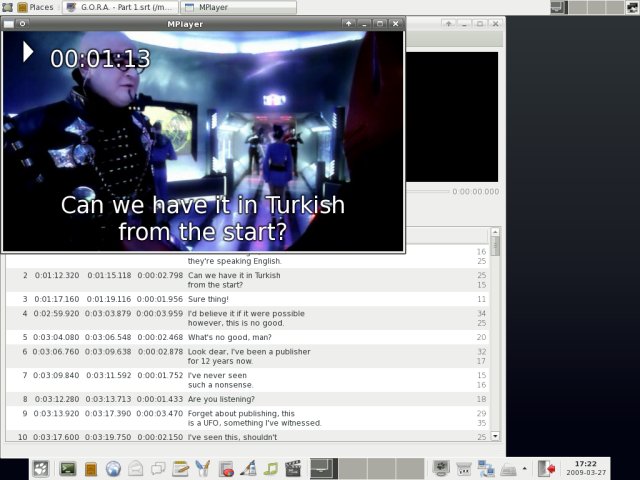Open the Xfce paw menu in bottom panel

(41, 469)
